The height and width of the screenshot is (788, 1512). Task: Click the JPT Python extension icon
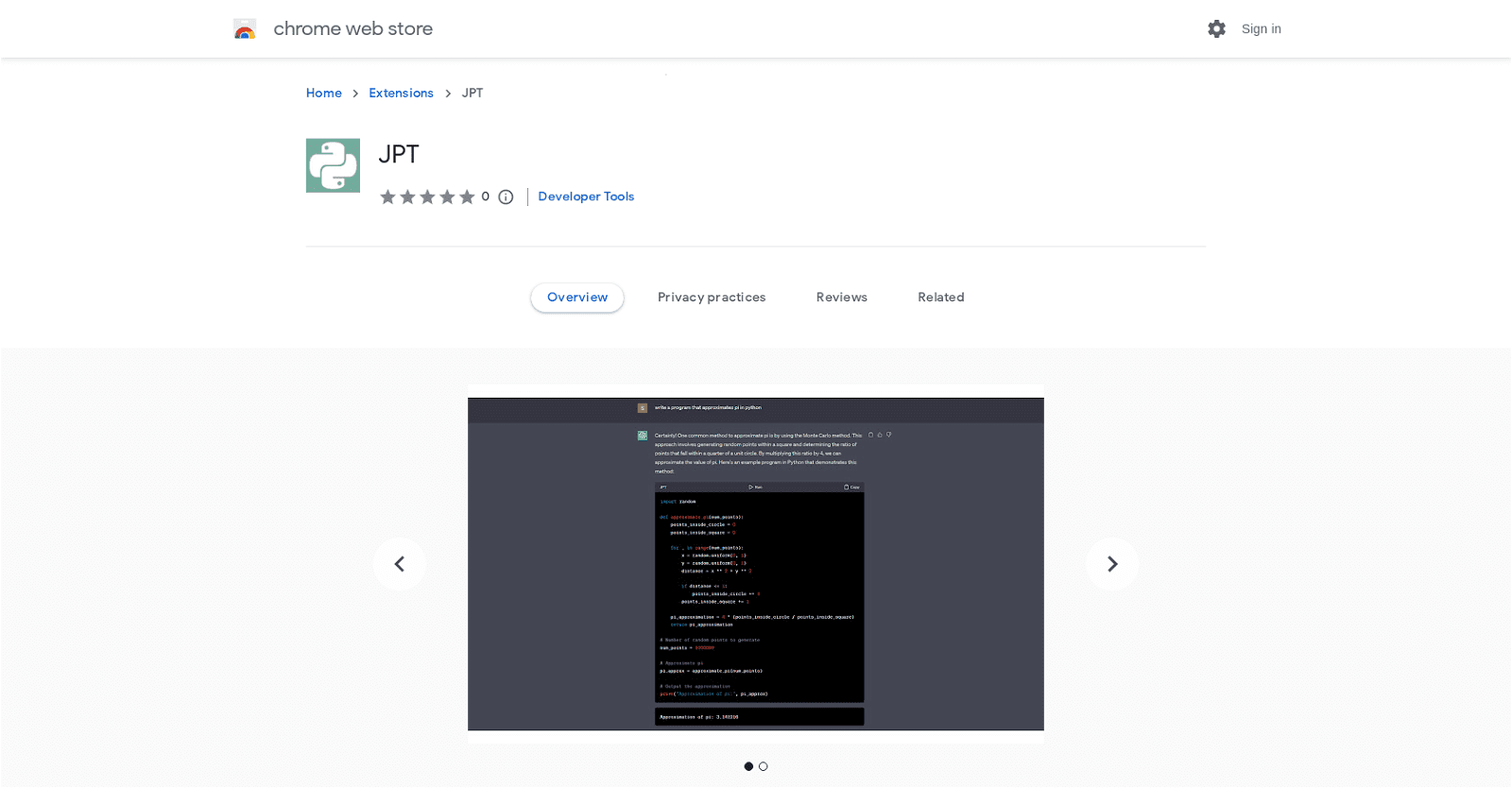click(333, 166)
